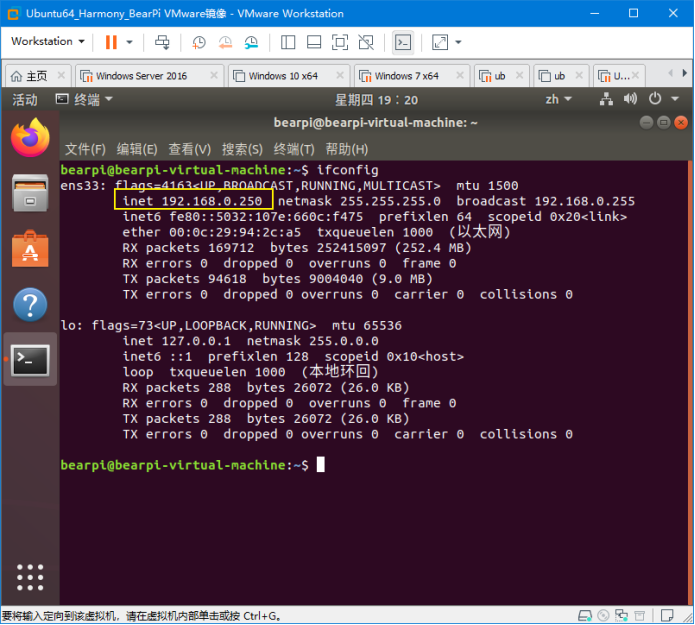Viewport: 695px width, 625px height.
Task: Open the 终端 application menu in top bar
Action: pyautogui.click(x=84, y=99)
